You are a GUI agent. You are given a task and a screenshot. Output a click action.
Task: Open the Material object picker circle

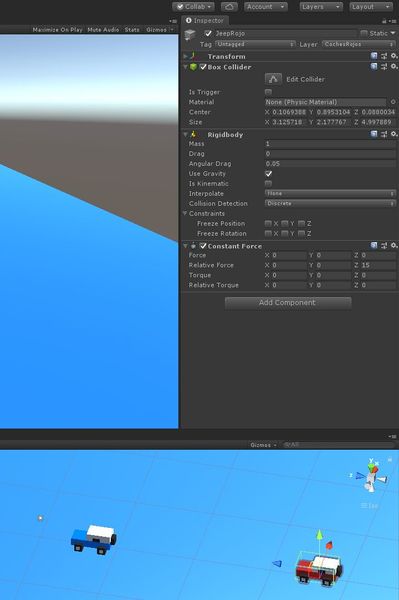click(x=393, y=102)
